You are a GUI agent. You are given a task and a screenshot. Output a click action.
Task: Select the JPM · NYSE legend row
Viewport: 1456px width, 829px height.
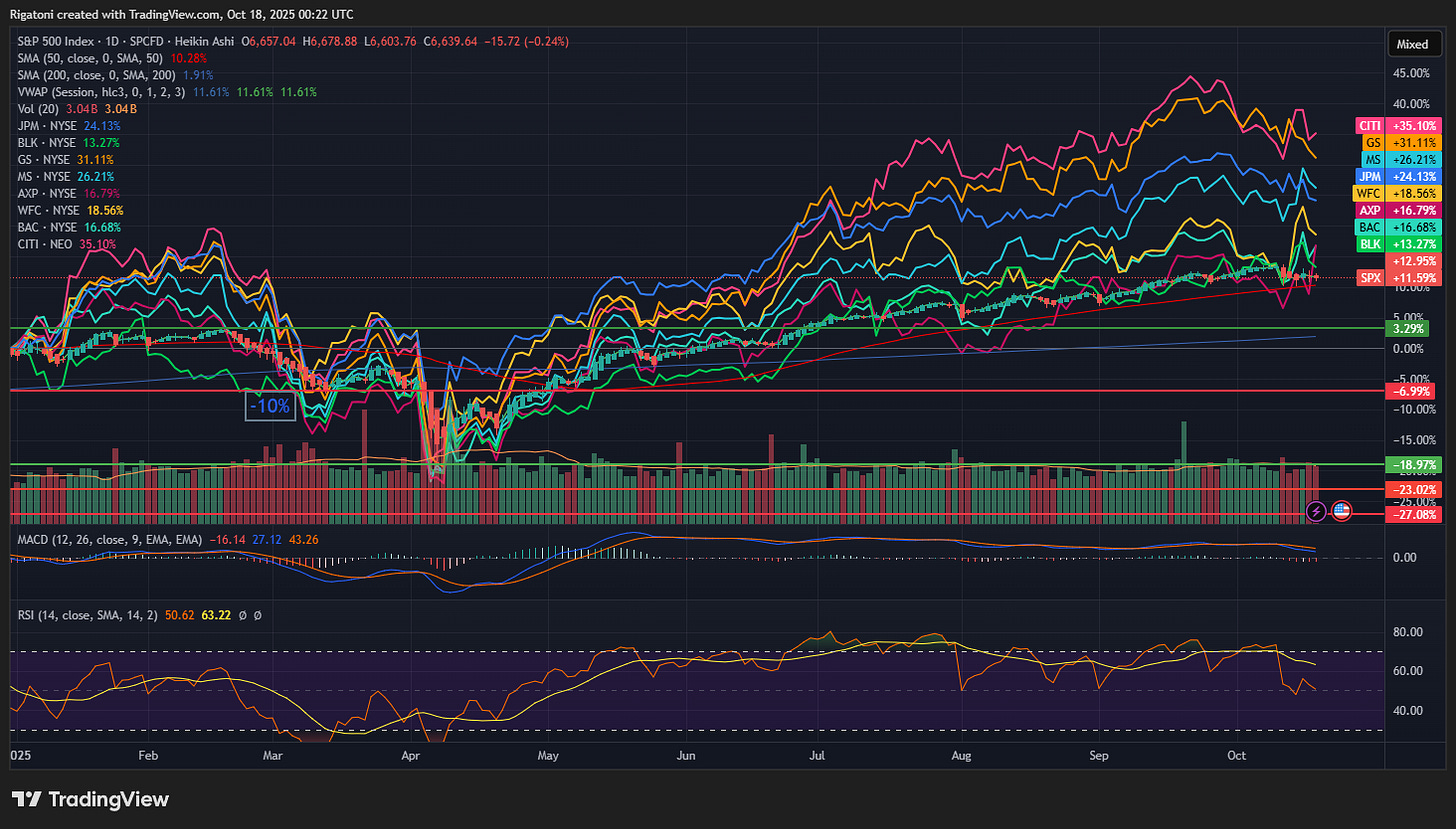[x=69, y=126]
